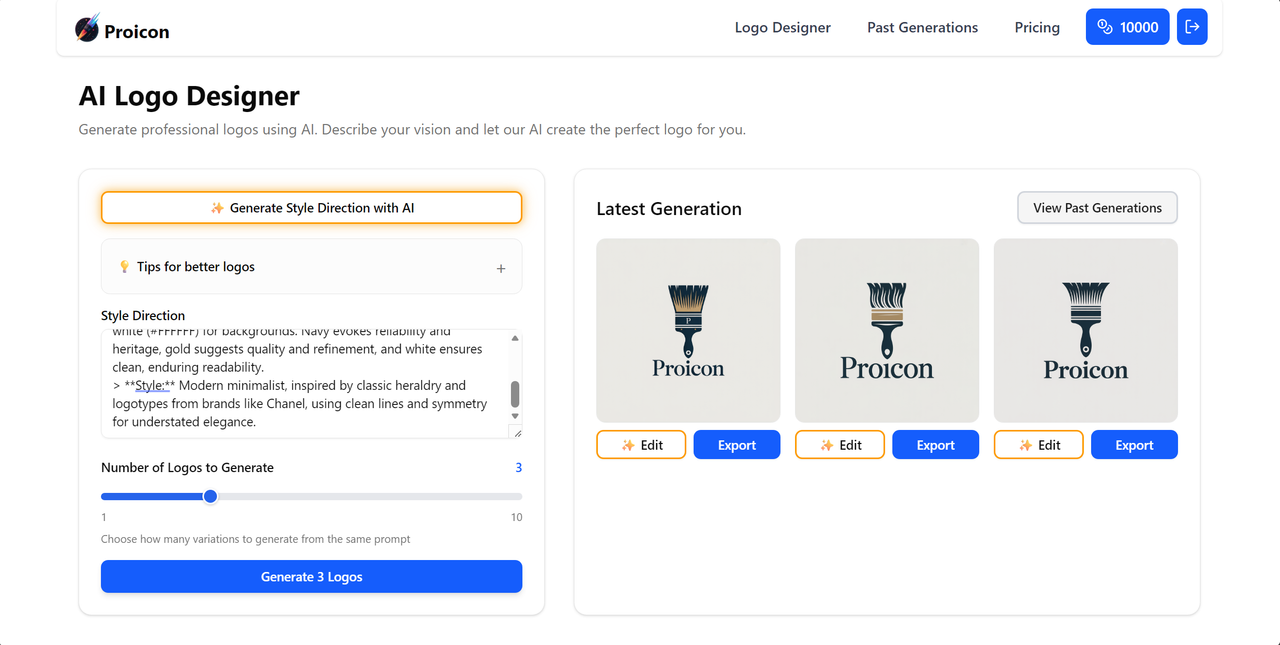
Task: Expand Tips for better logos plus sign
Action: [x=501, y=268]
